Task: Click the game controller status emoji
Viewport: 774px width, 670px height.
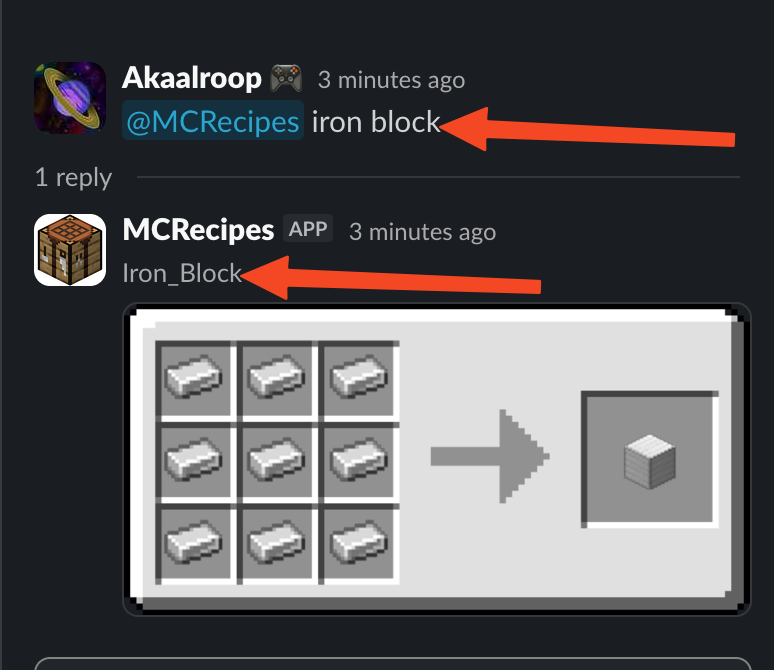Action: [286, 79]
